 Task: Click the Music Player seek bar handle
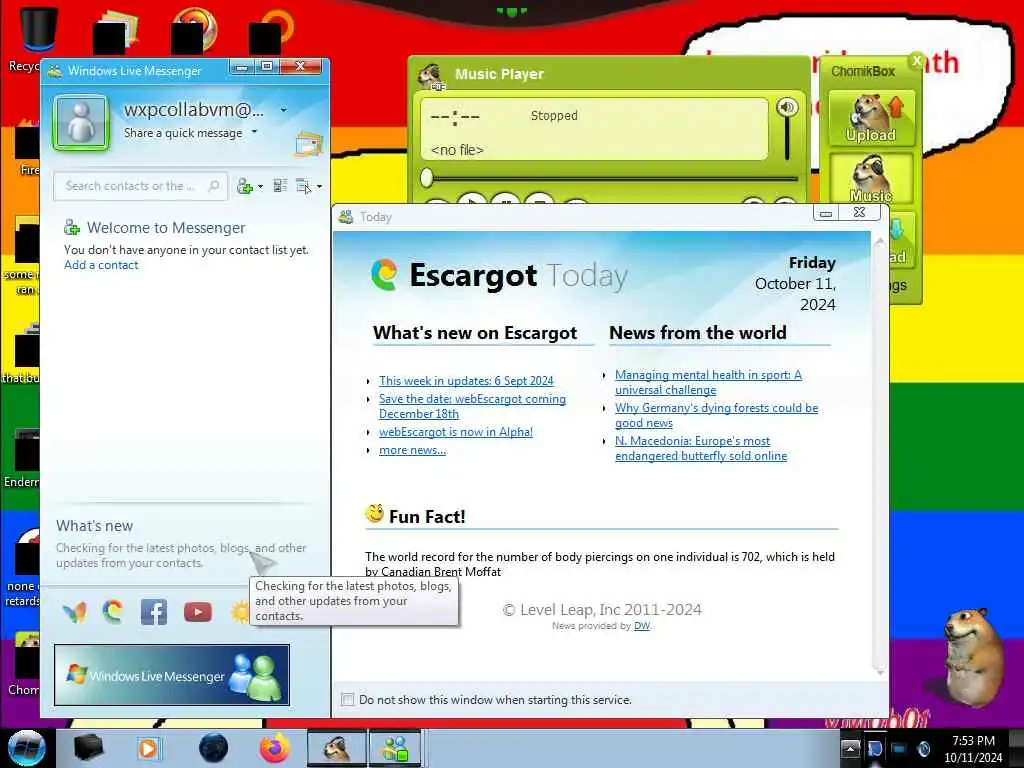426,178
